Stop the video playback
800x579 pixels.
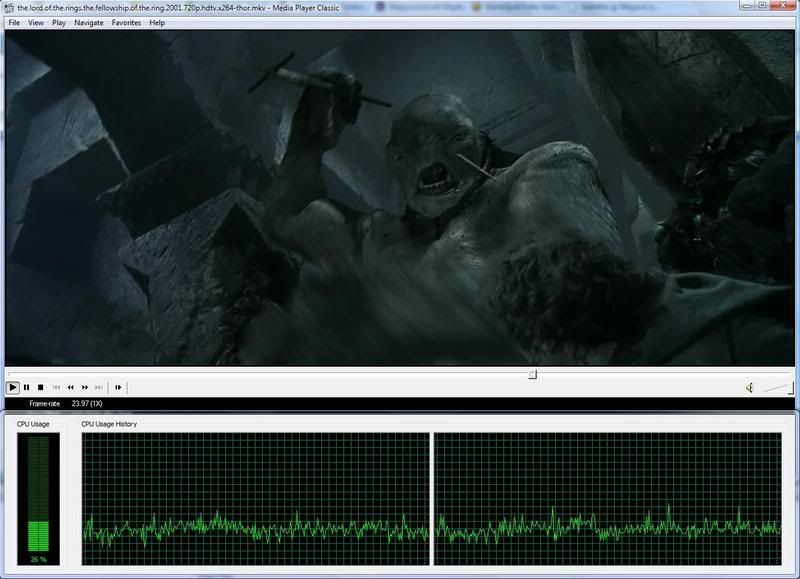click(40, 387)
